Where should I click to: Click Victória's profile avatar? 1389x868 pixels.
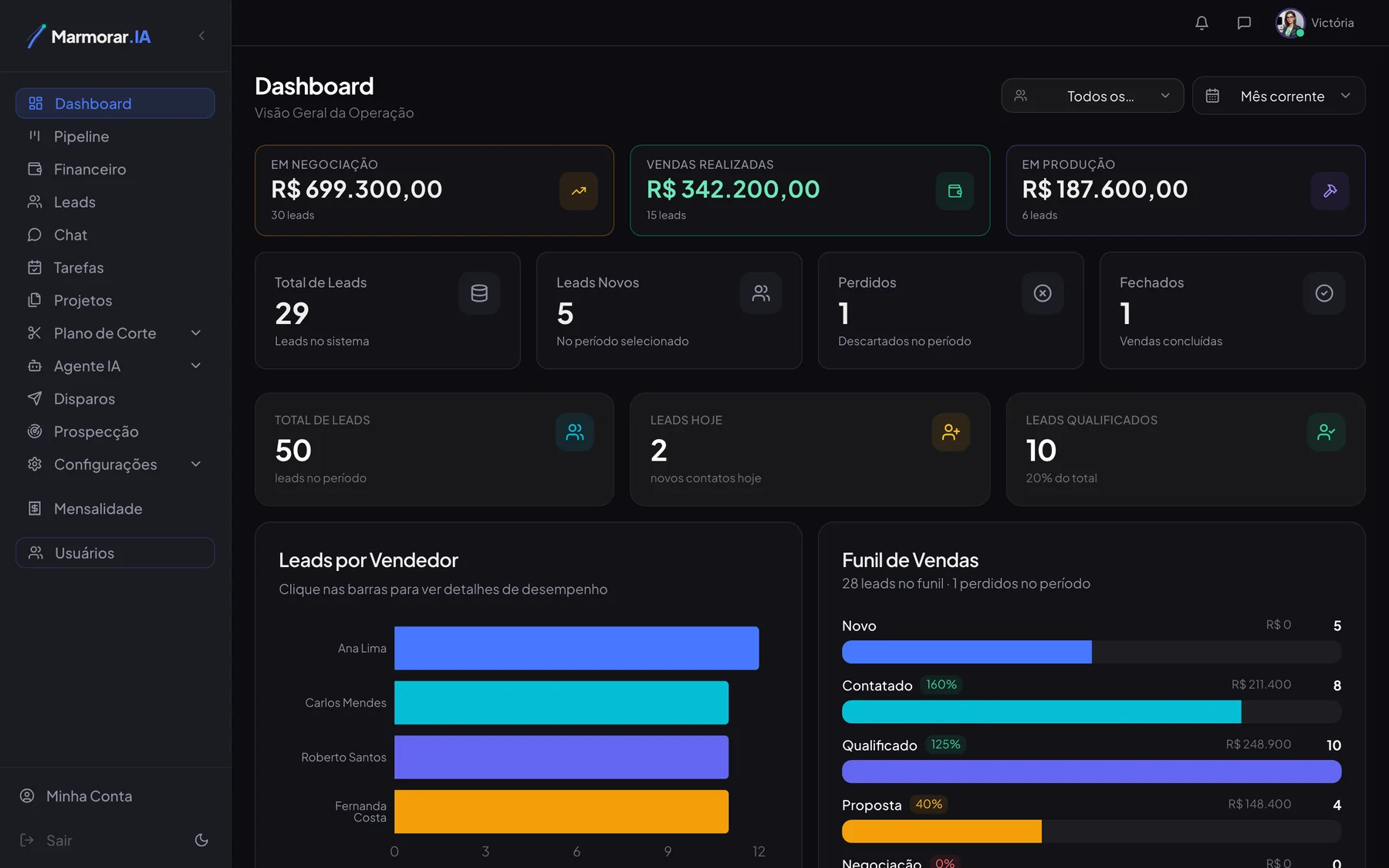click(1290, 23)
